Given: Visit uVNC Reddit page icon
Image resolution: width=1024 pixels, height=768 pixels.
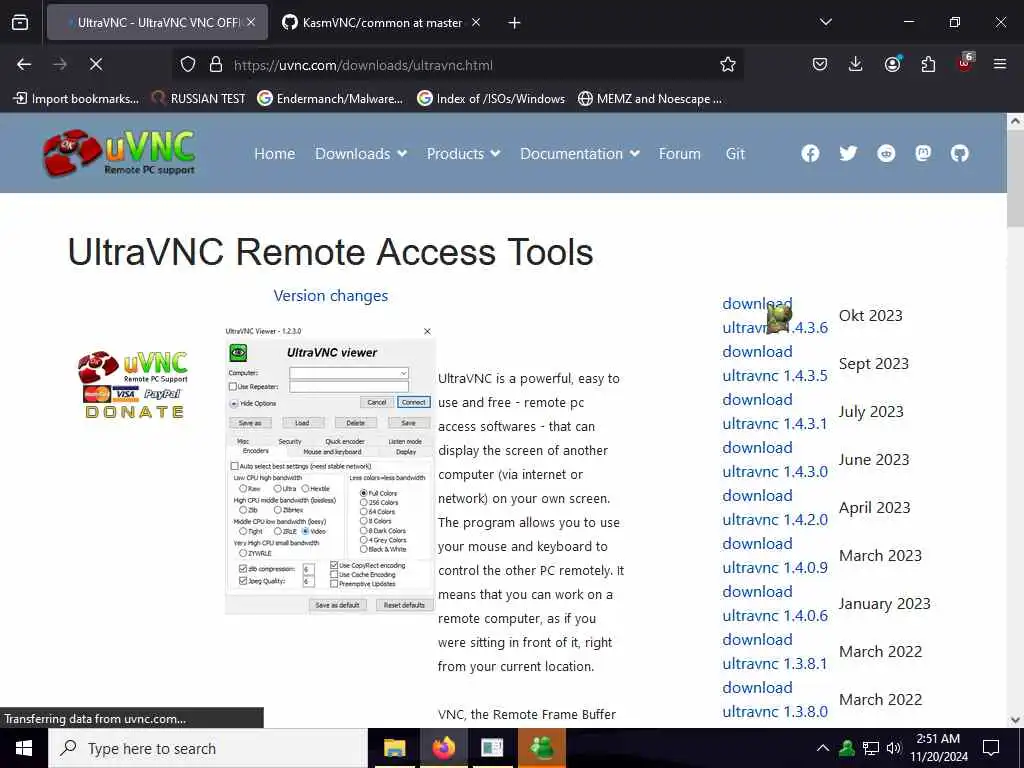Looking at the screenshot, I should coord(886,153).
